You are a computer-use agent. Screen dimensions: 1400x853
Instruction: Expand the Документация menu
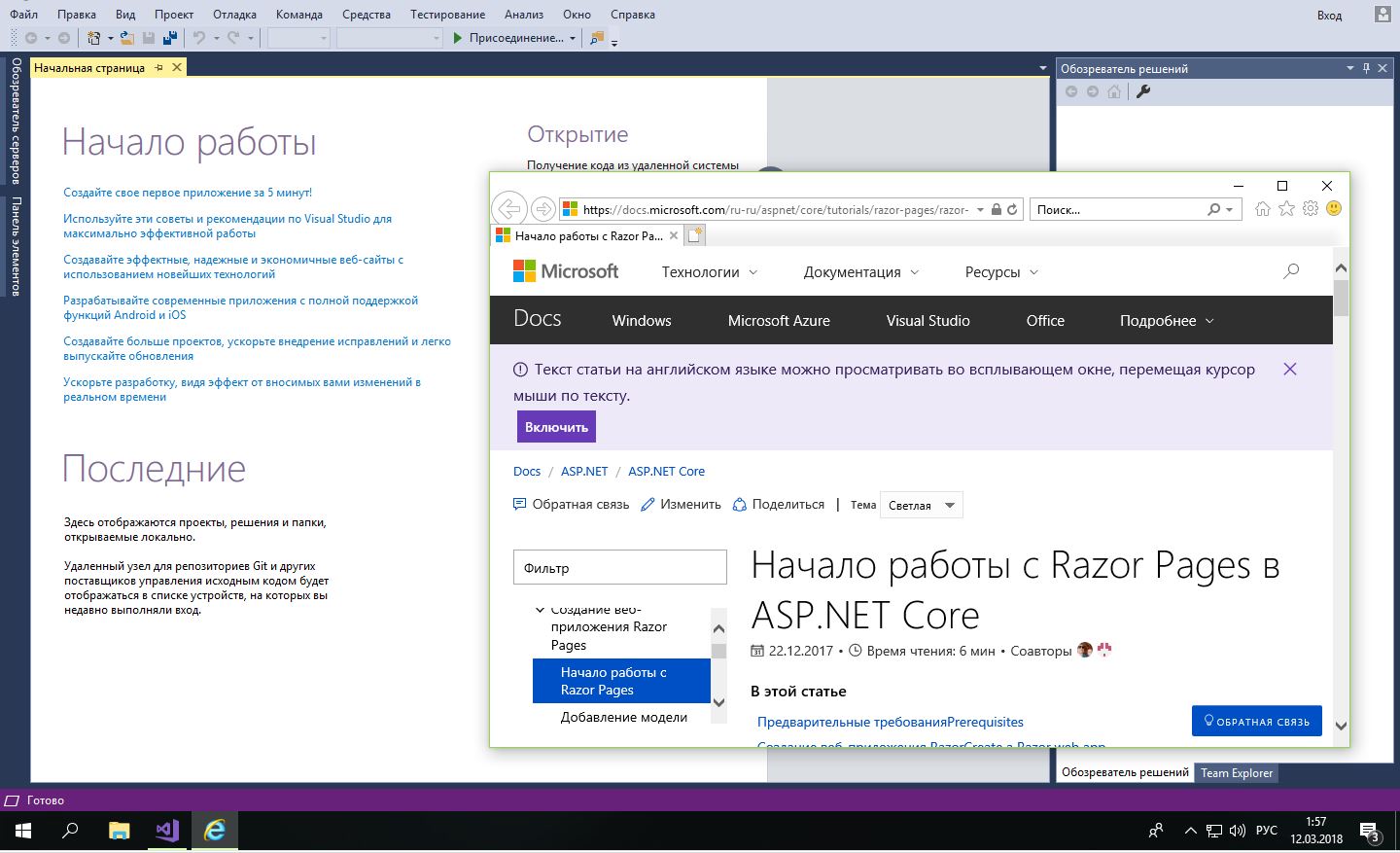861,272
